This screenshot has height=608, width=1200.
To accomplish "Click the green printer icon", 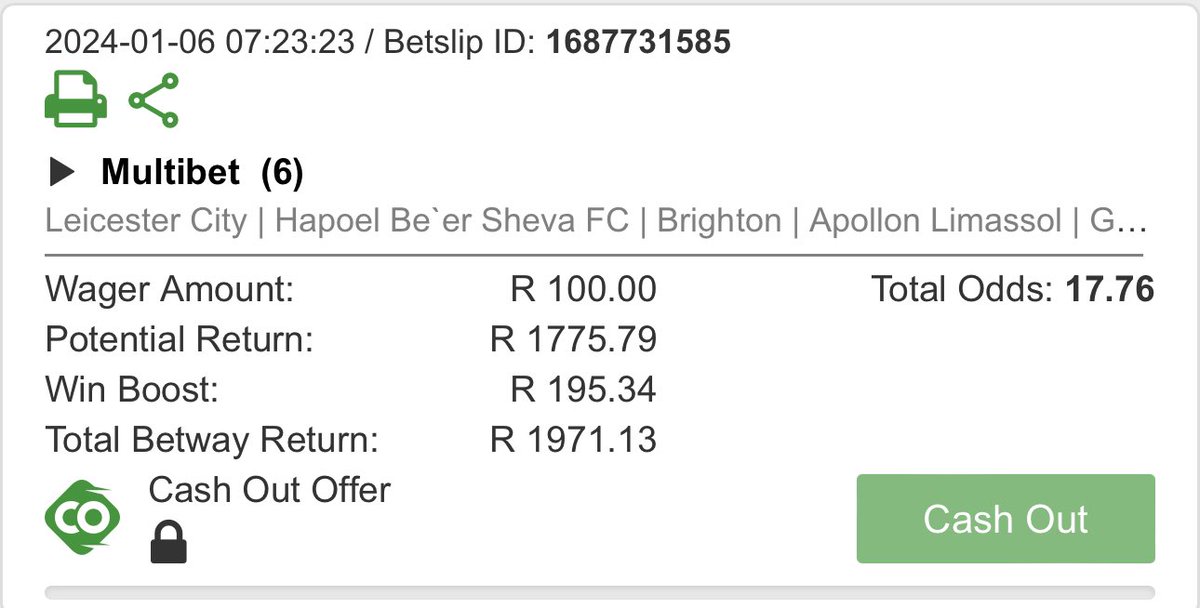I will (76, 102).
